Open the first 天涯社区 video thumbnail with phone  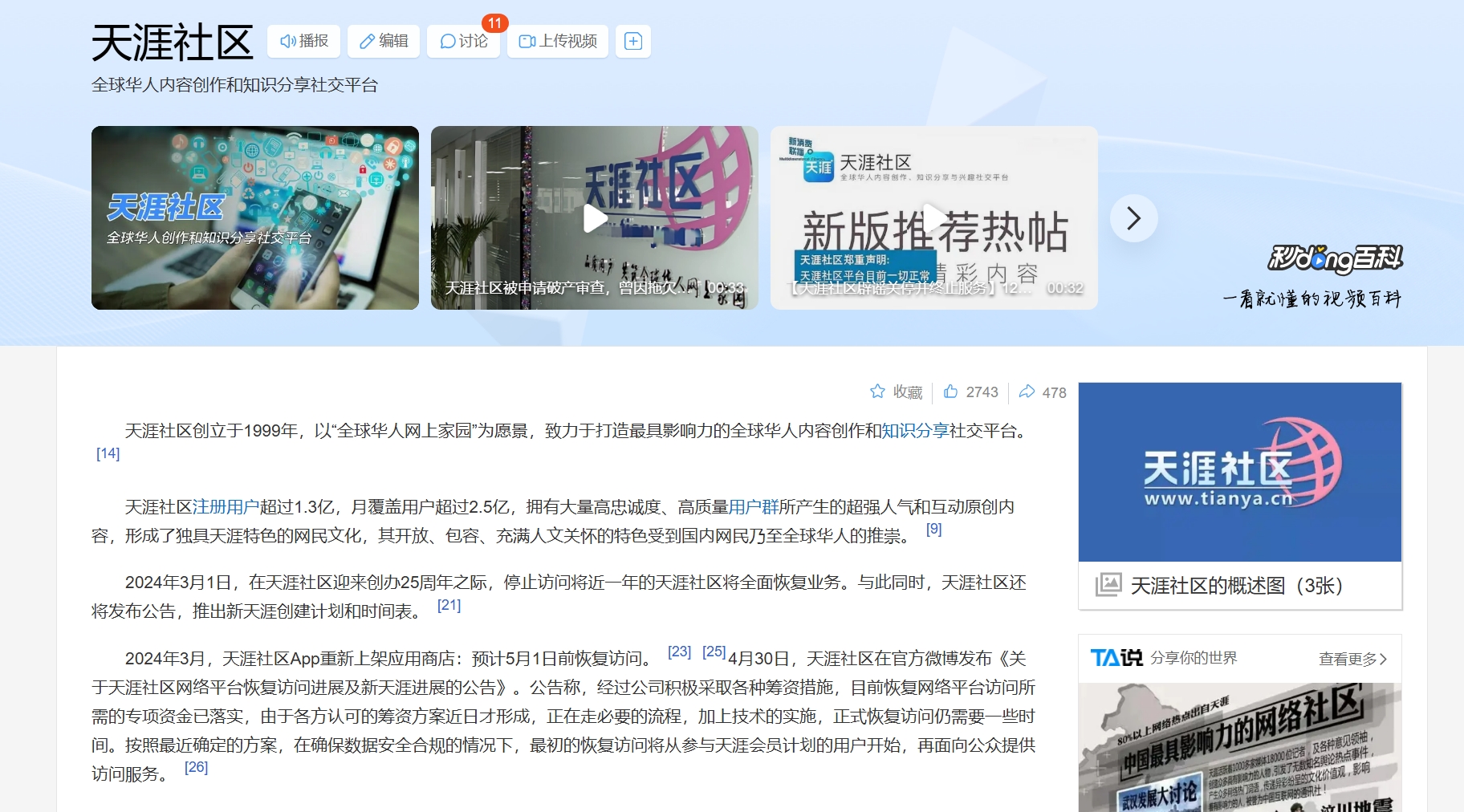(x=255, y=217)
